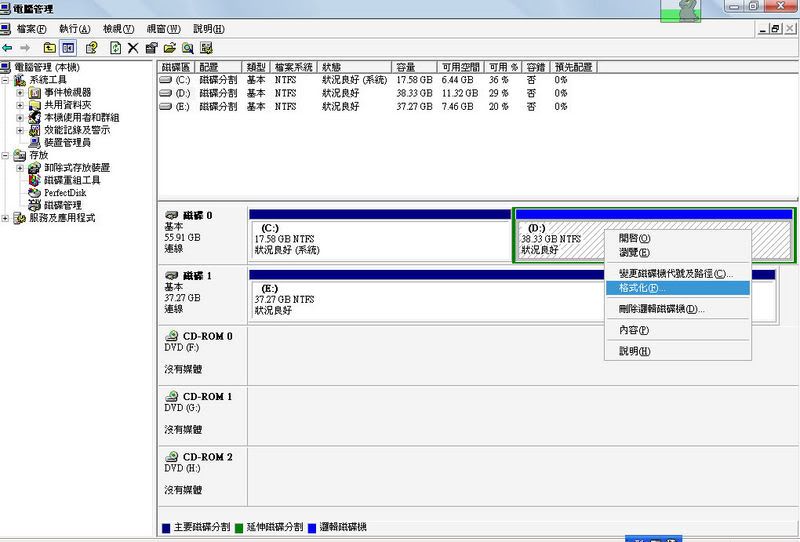Click the 磁碟 0 disk icon
This screenshot has width=800, height=542.
172,216
